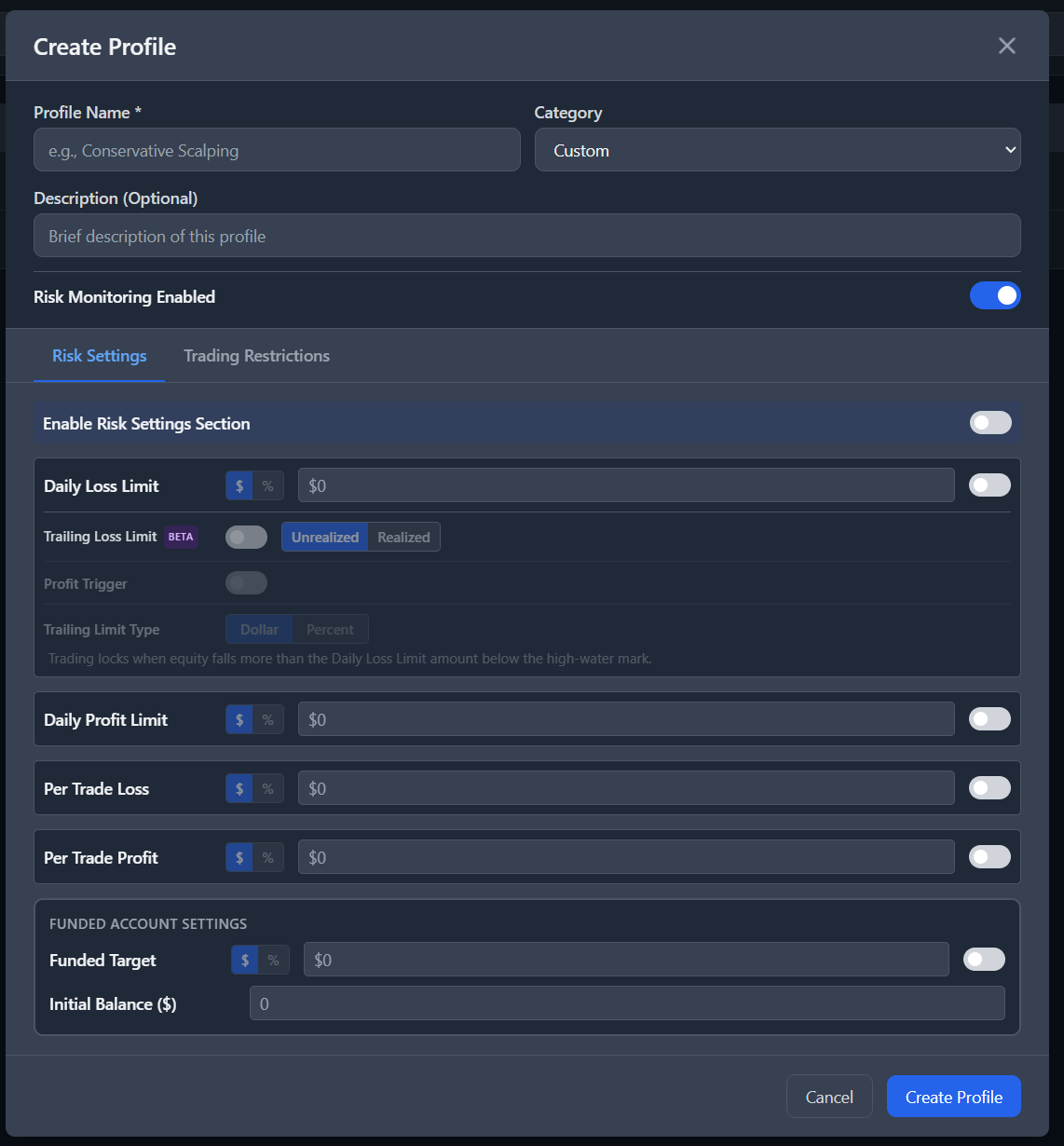The width and height of the screenshot is (1064, 1146).
Task: Close the Create Profile dialog with X
Action: pos(1007,46)
